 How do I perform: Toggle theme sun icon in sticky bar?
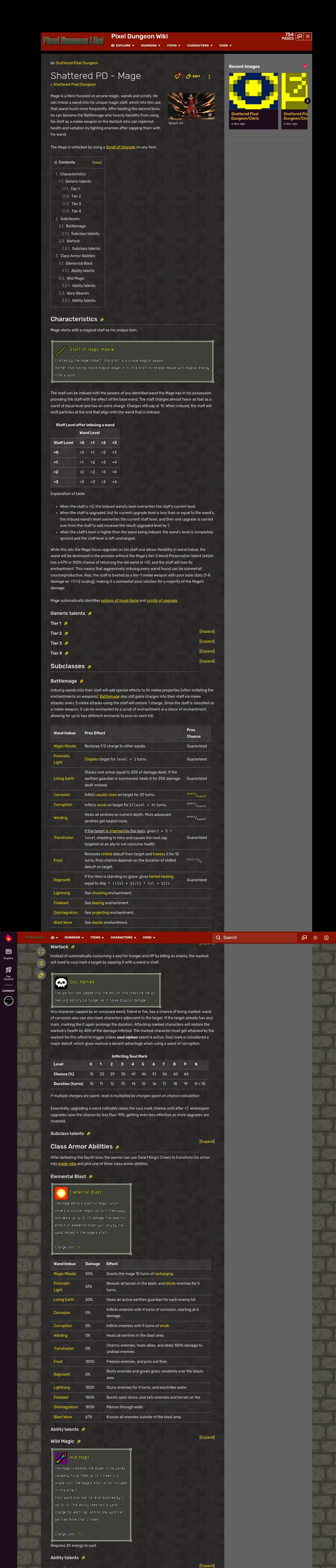pos(315,937)
